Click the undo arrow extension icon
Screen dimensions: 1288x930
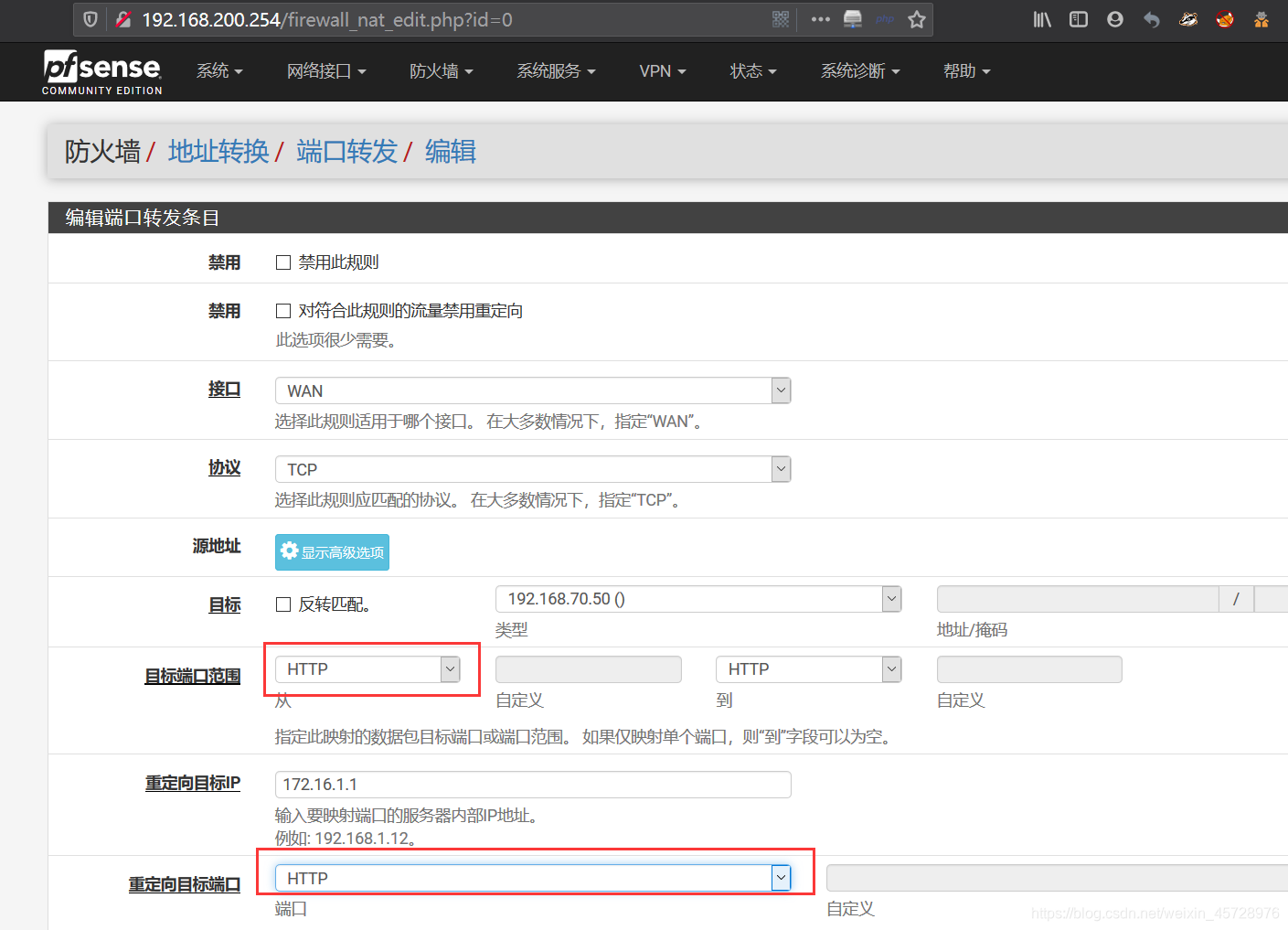point(1152,19)
